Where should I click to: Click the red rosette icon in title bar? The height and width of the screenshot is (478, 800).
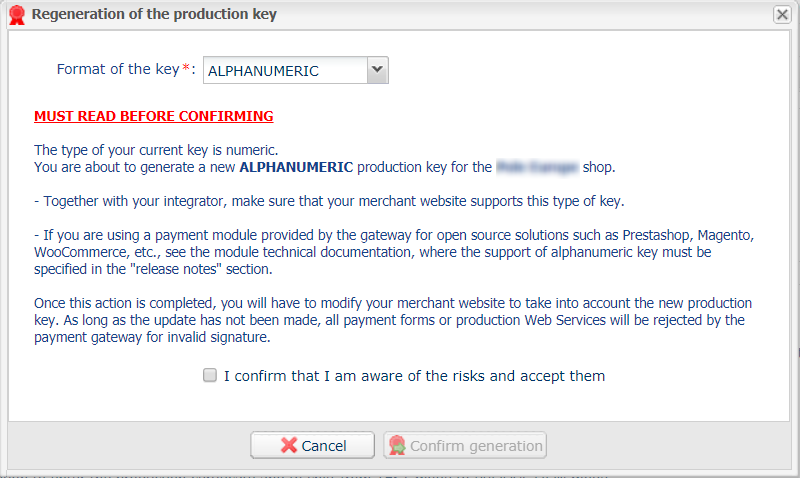17,14
